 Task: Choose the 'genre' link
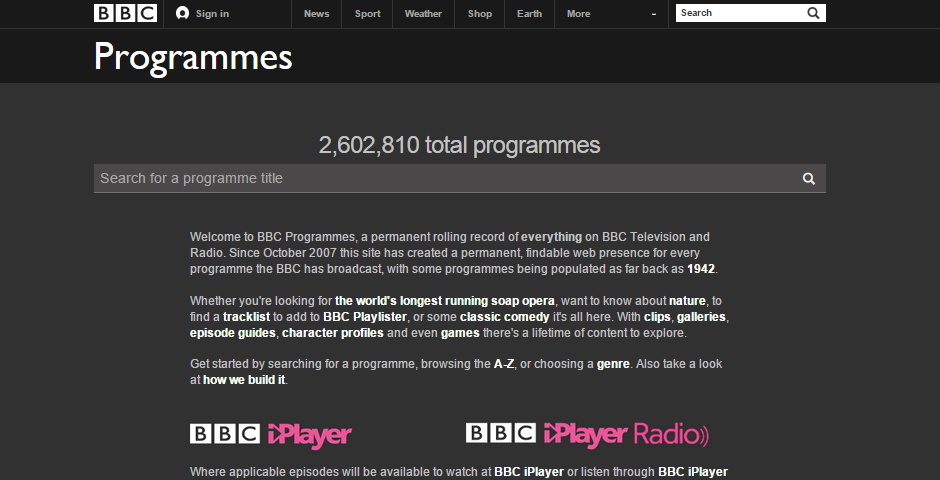click(x=613, y=364)
